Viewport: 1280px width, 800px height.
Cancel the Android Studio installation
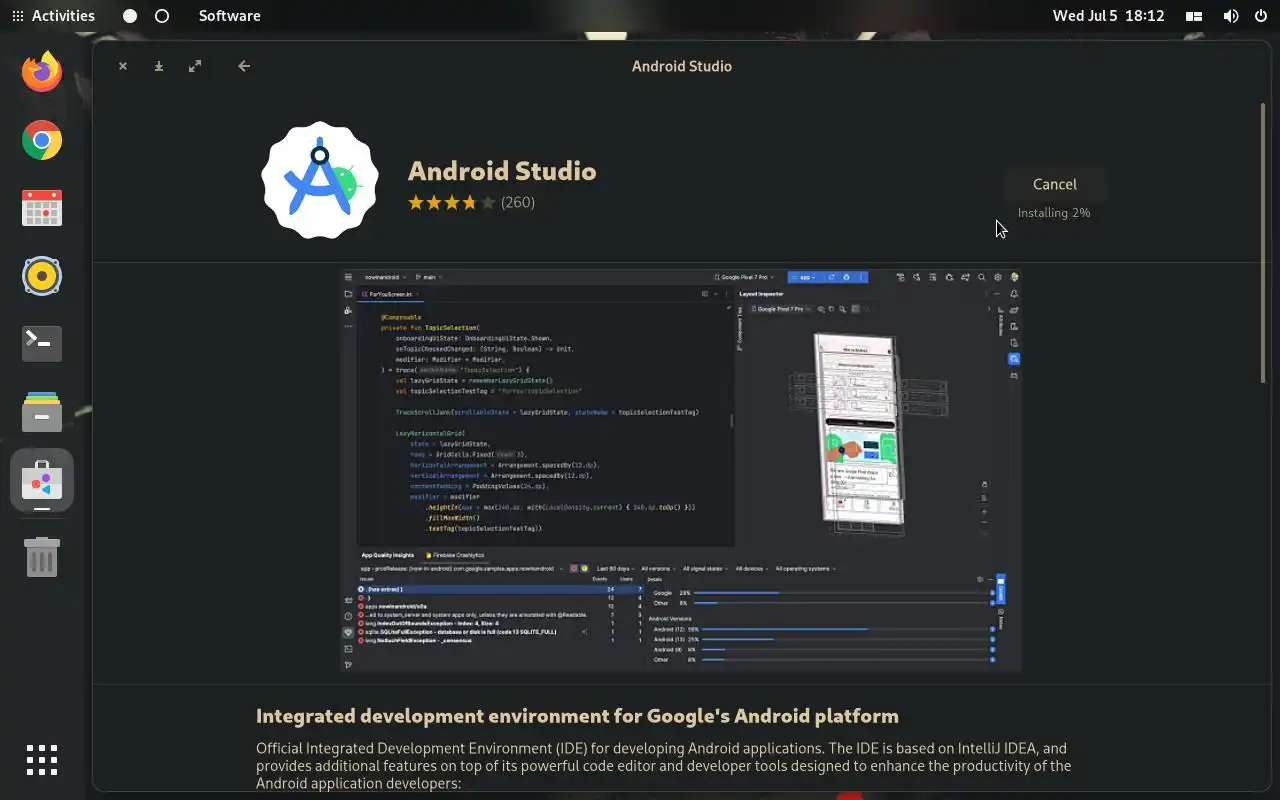1054,184
